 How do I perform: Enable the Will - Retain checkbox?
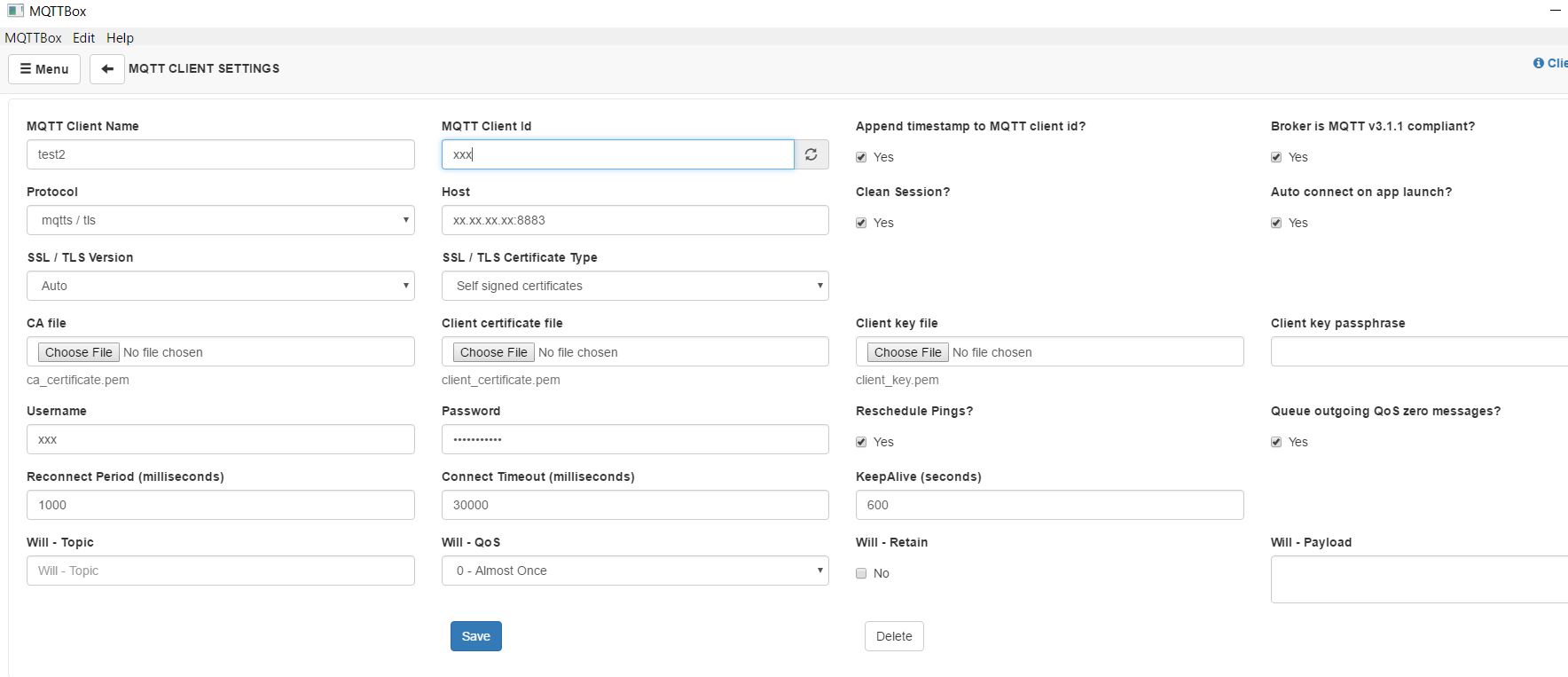click(x=861, y=573)
